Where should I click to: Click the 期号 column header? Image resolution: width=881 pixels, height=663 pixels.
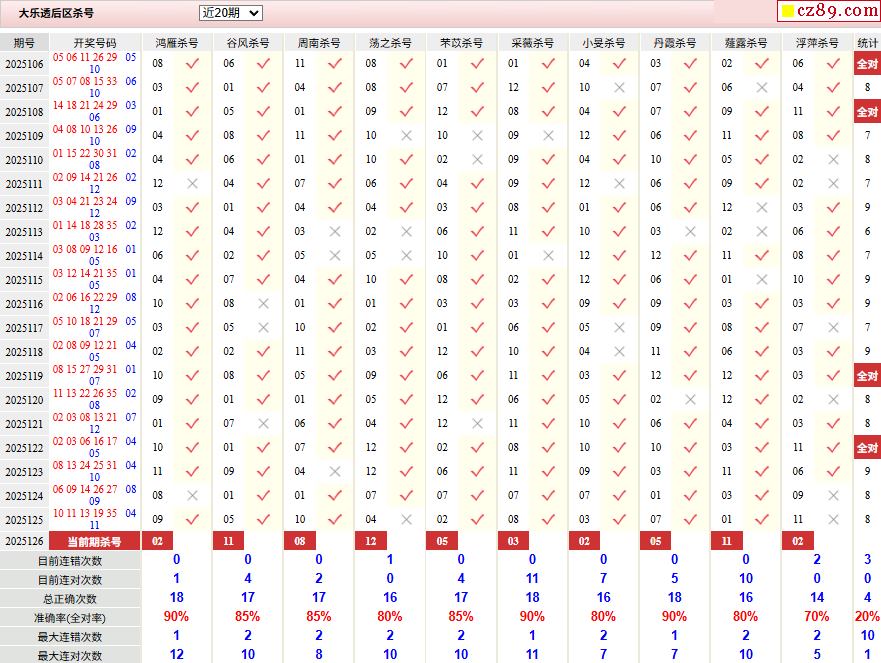pos(24,43)
